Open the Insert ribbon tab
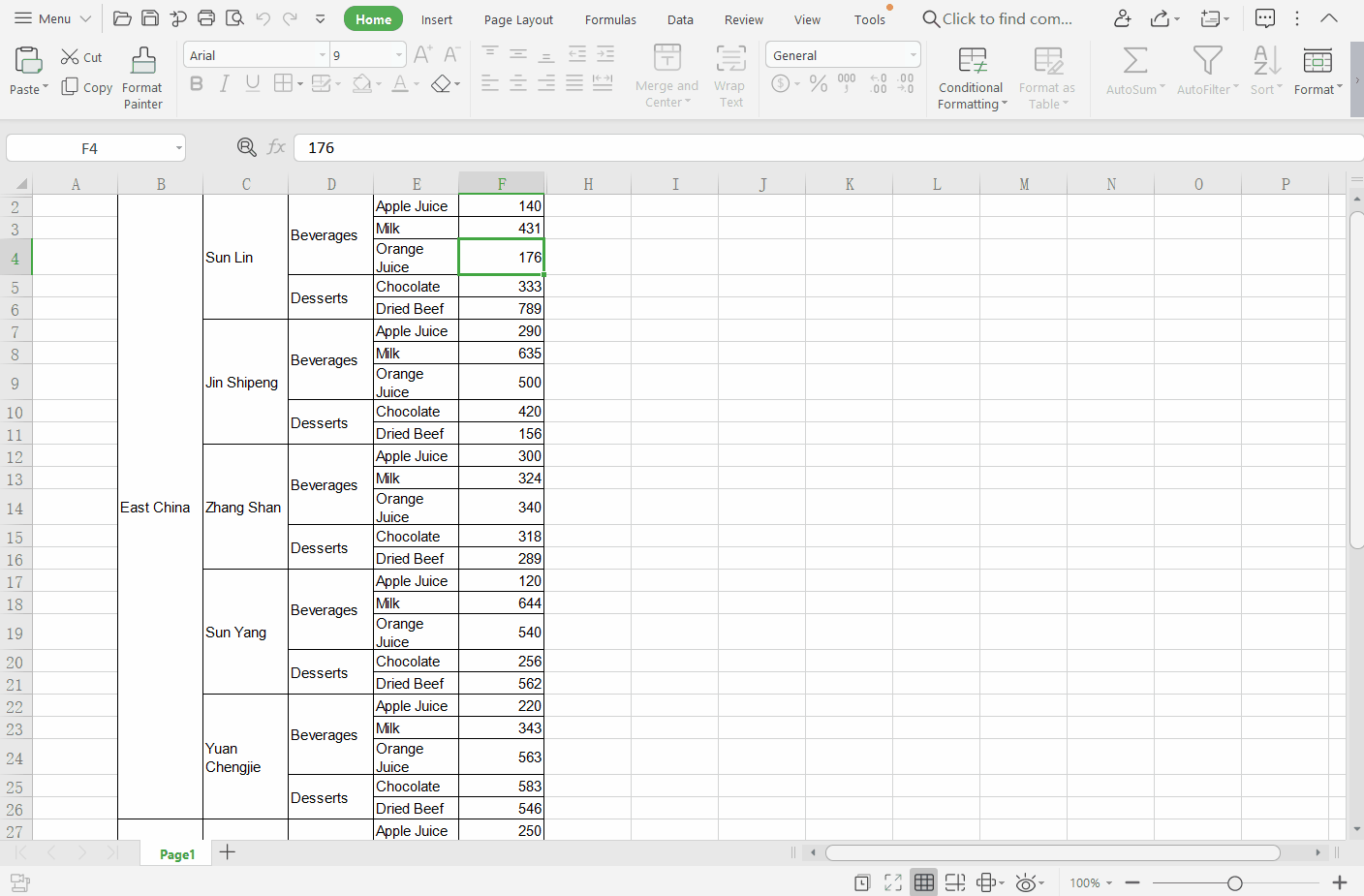The height and width of the screenshot is (896, 1364). point(436,19)
